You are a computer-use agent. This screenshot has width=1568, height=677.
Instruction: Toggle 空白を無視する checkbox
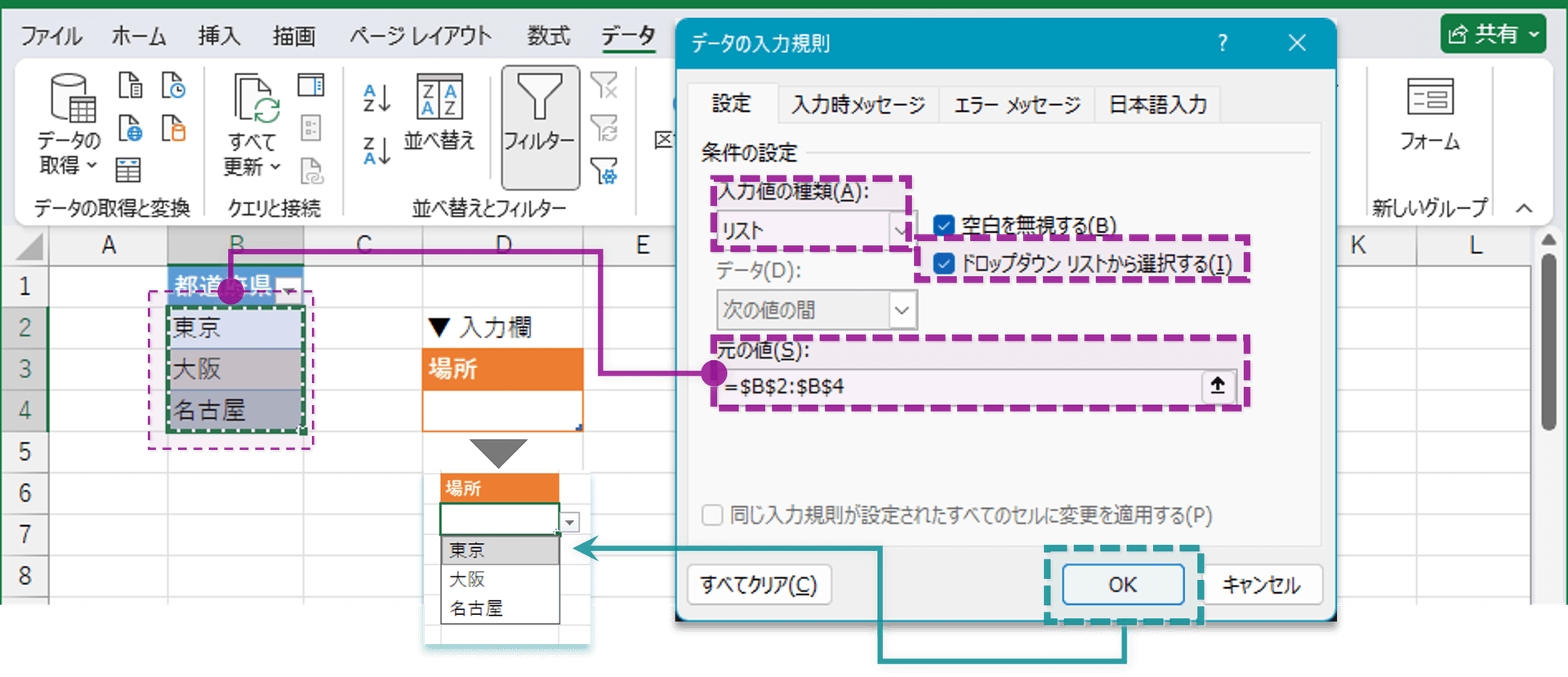click(944, 225)
